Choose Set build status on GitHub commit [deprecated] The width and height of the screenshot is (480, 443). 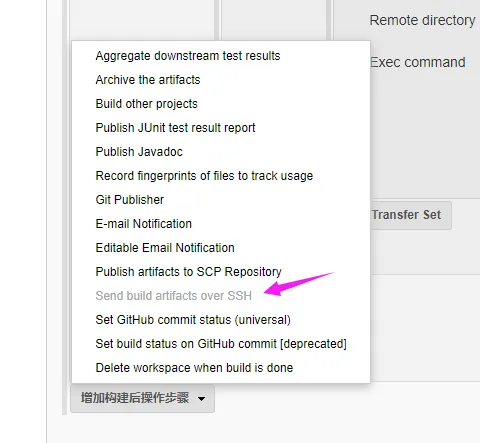click(x=221, y=344)
